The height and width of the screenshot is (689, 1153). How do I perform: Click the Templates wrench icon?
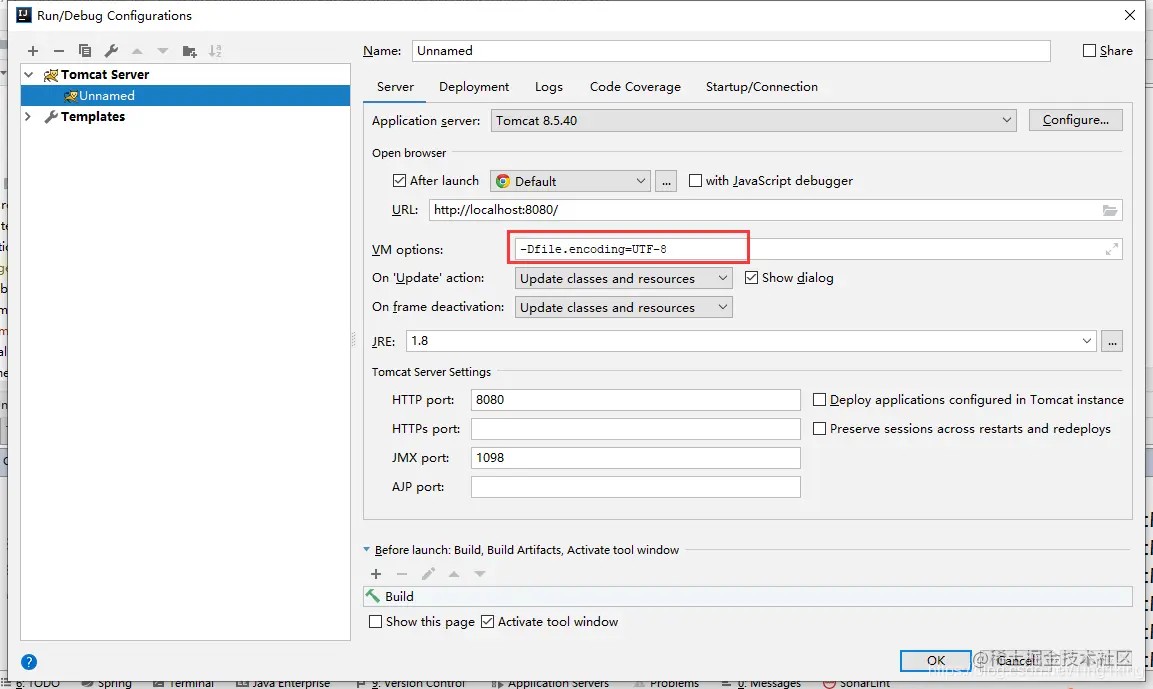51,117
